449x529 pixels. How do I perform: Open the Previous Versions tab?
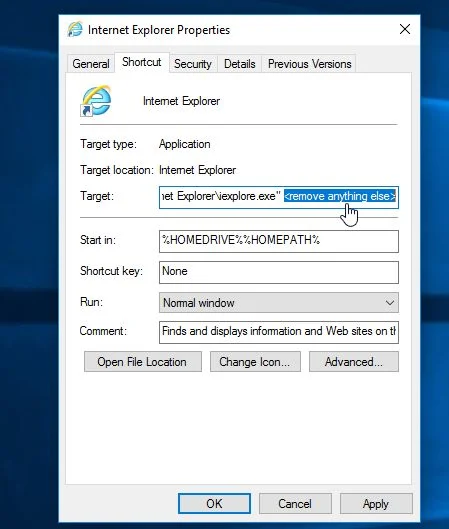click(x=309, y=64)
